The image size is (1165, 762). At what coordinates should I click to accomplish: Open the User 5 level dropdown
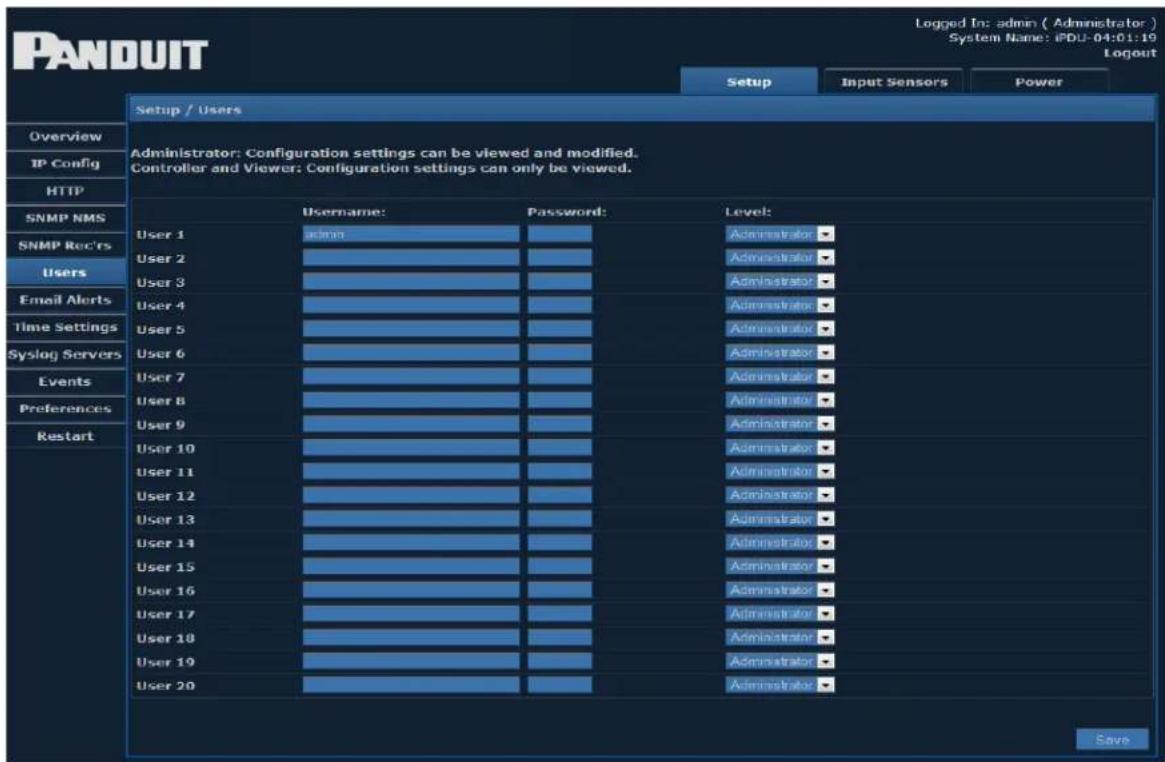780,329
